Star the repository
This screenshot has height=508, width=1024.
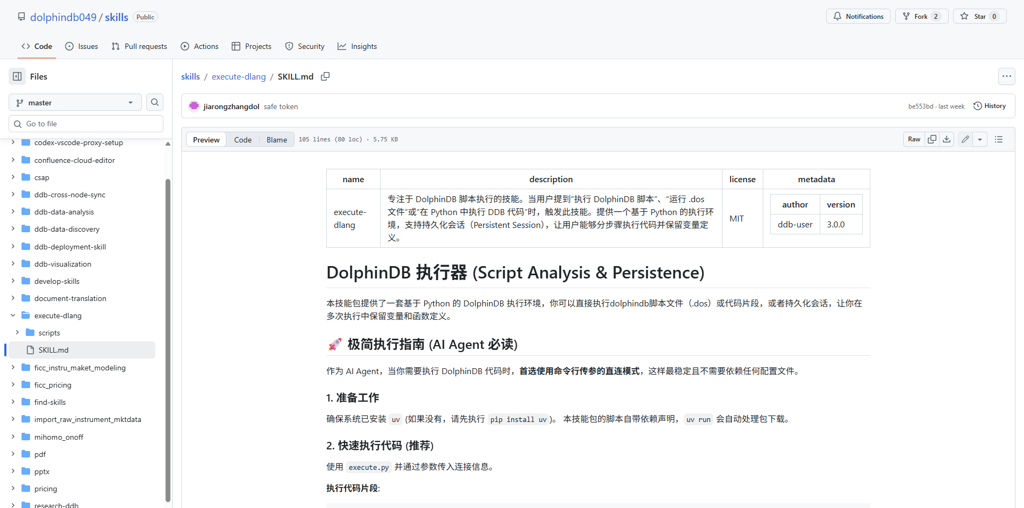pos(980,16)
